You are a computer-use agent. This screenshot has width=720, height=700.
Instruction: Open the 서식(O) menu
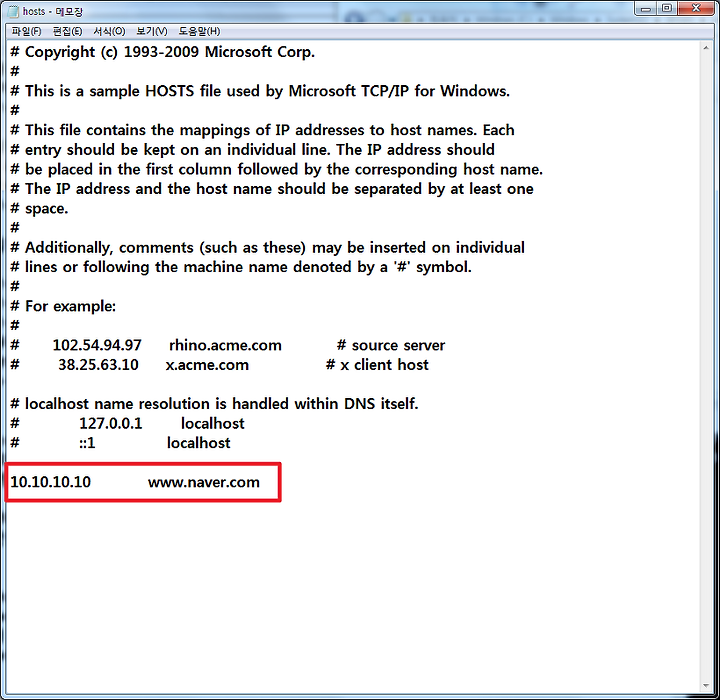coord(109,31)
